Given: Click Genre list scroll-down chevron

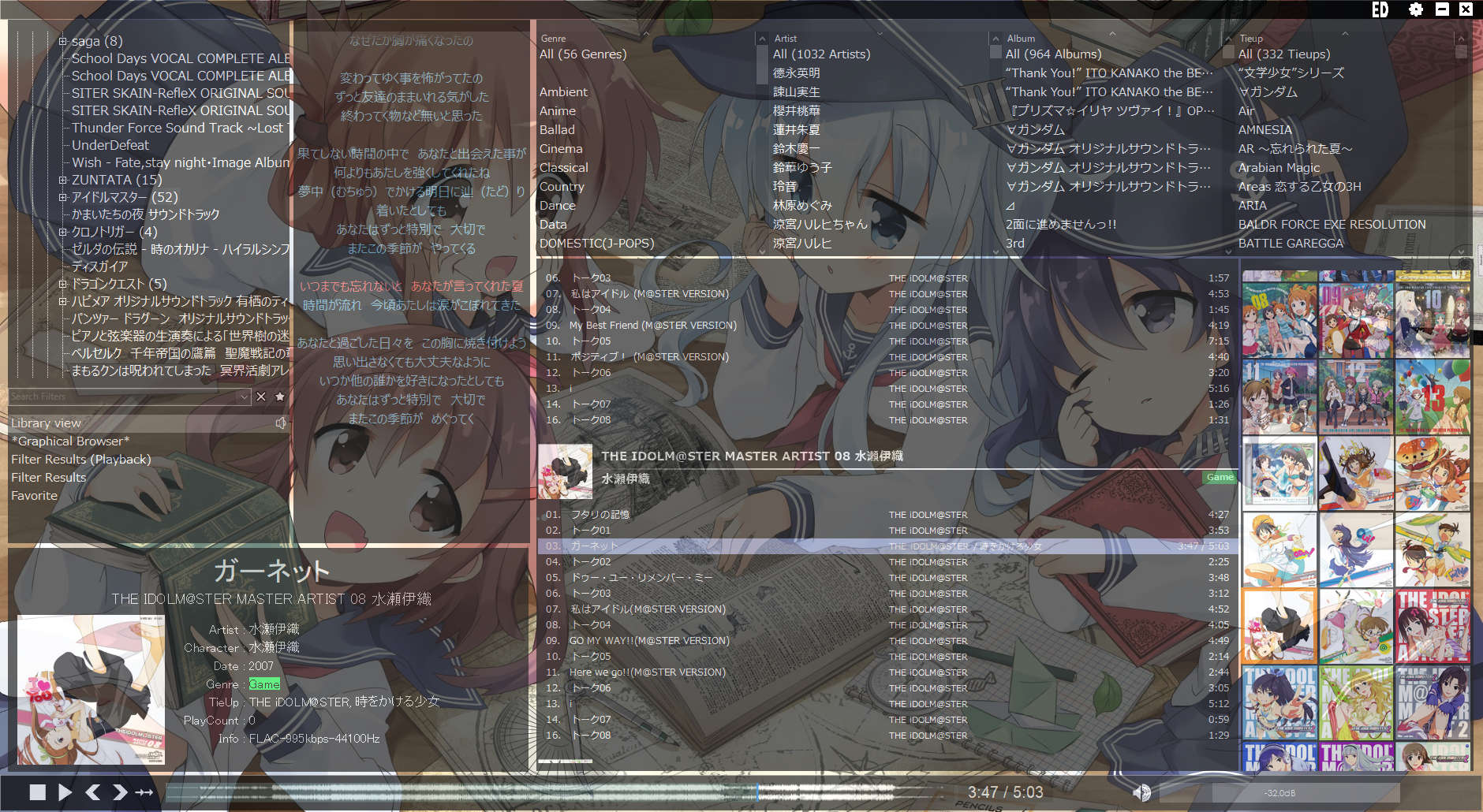Looking at the screenshot, I should point(762,251).
